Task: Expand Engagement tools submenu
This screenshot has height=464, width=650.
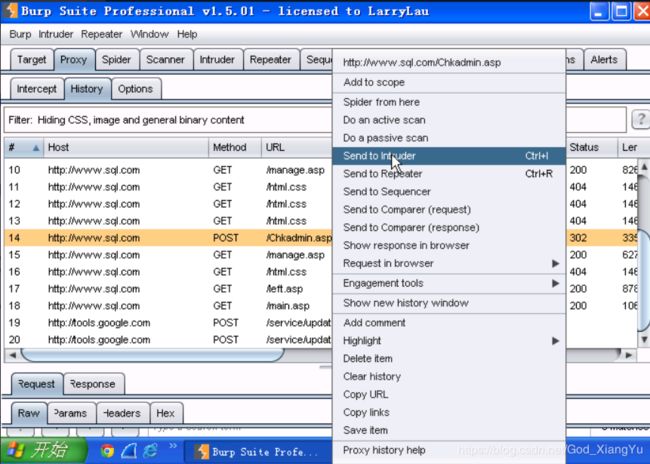Action: [449, 283]
